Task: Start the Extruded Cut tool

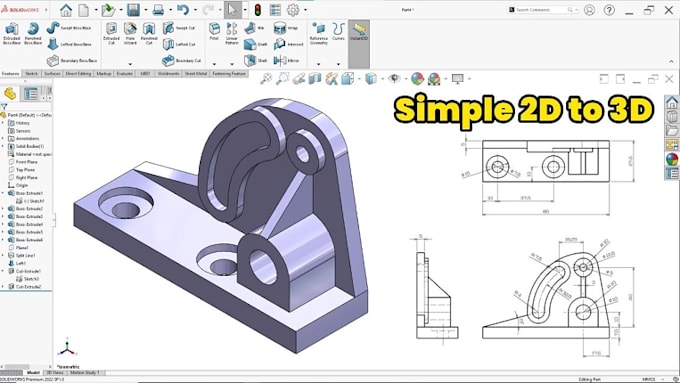Action: (x=111, y=33)
